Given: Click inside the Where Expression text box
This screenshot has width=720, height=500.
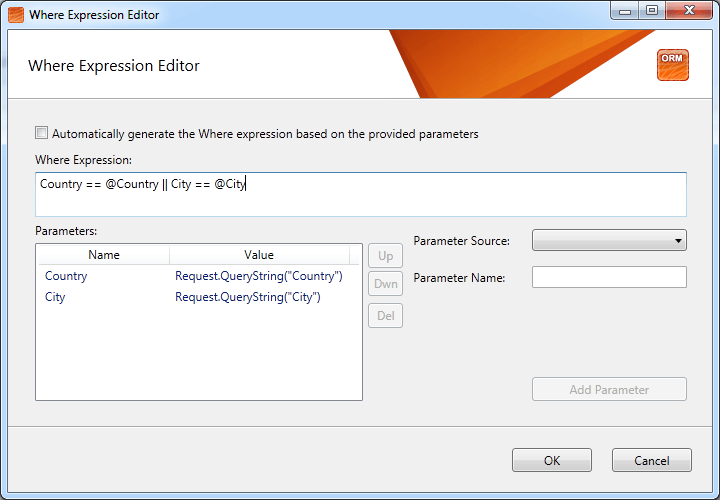Looking at the screenshot, I should 361,194.
